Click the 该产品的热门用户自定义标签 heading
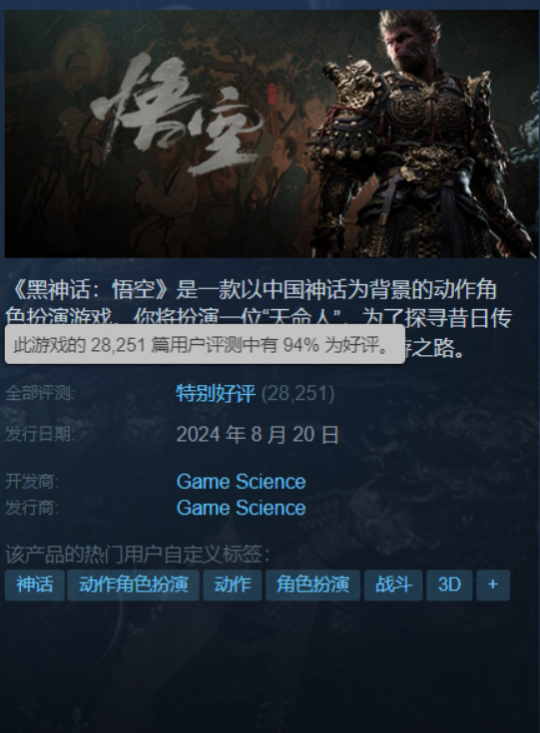Screen dimensions: 540x733 pyautogui.click(x=137, y=554)
